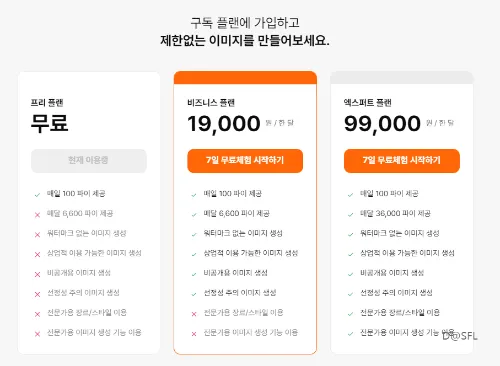Click check beside Expert plan monthly 36,000 pie
Image resolution: width=500 pixels, height=366 pixels.
coord(350,215)
